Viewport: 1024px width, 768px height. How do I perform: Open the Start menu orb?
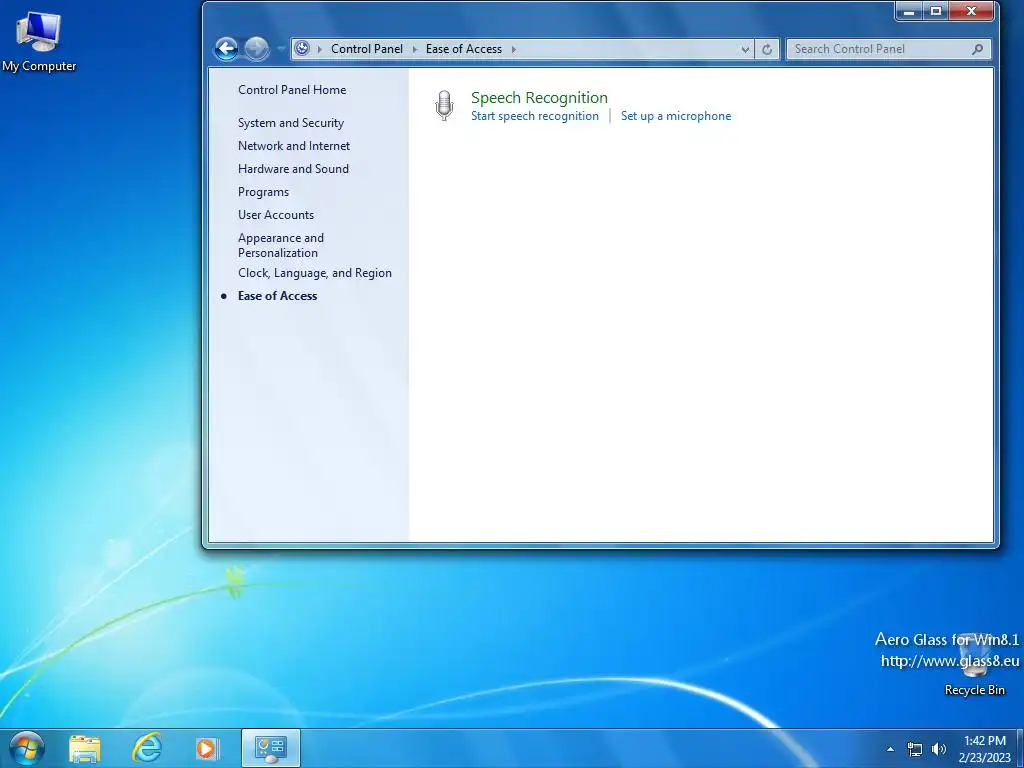(26, 748)
